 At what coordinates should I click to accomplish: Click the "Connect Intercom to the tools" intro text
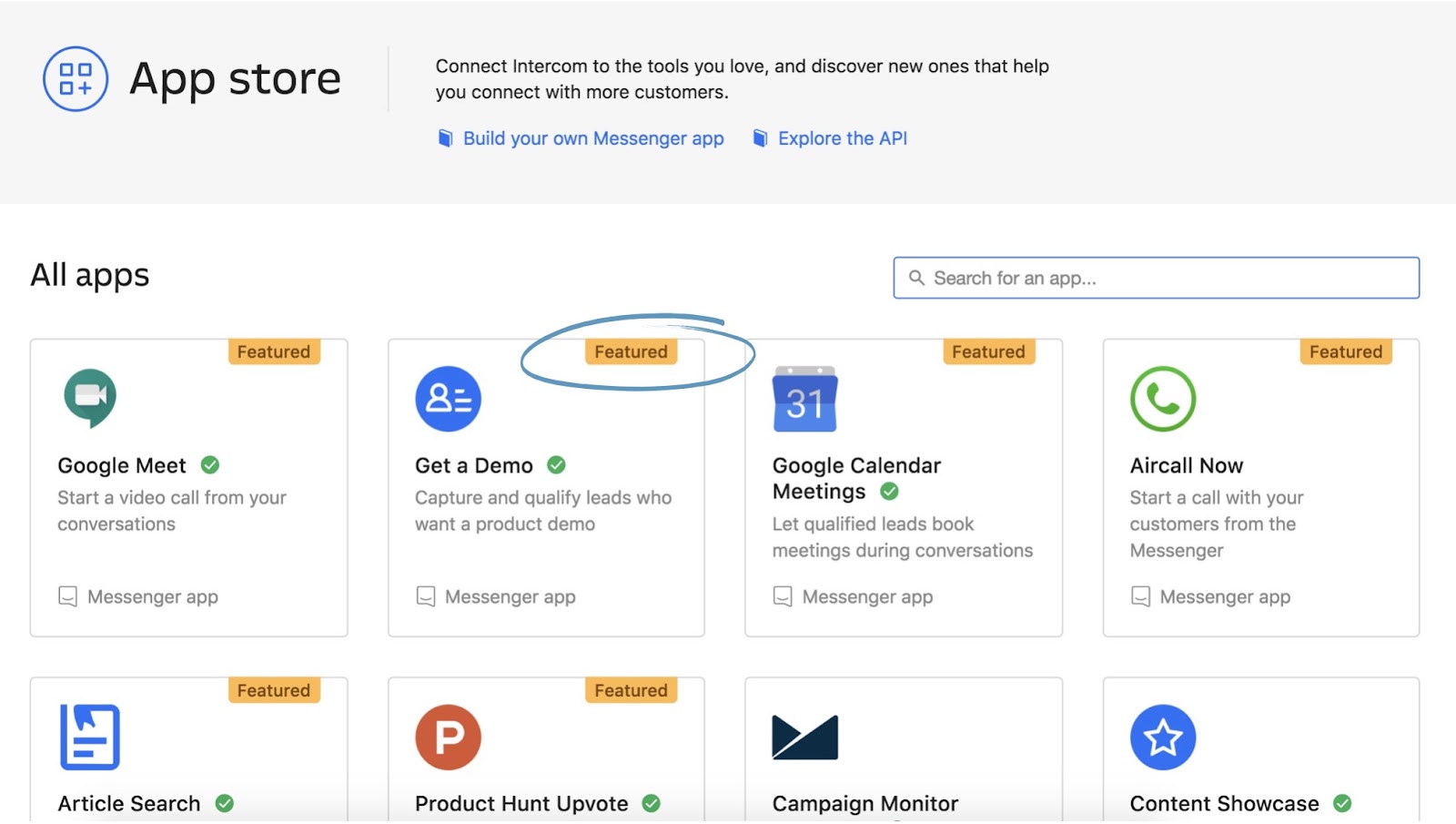(x=743, y=79)
